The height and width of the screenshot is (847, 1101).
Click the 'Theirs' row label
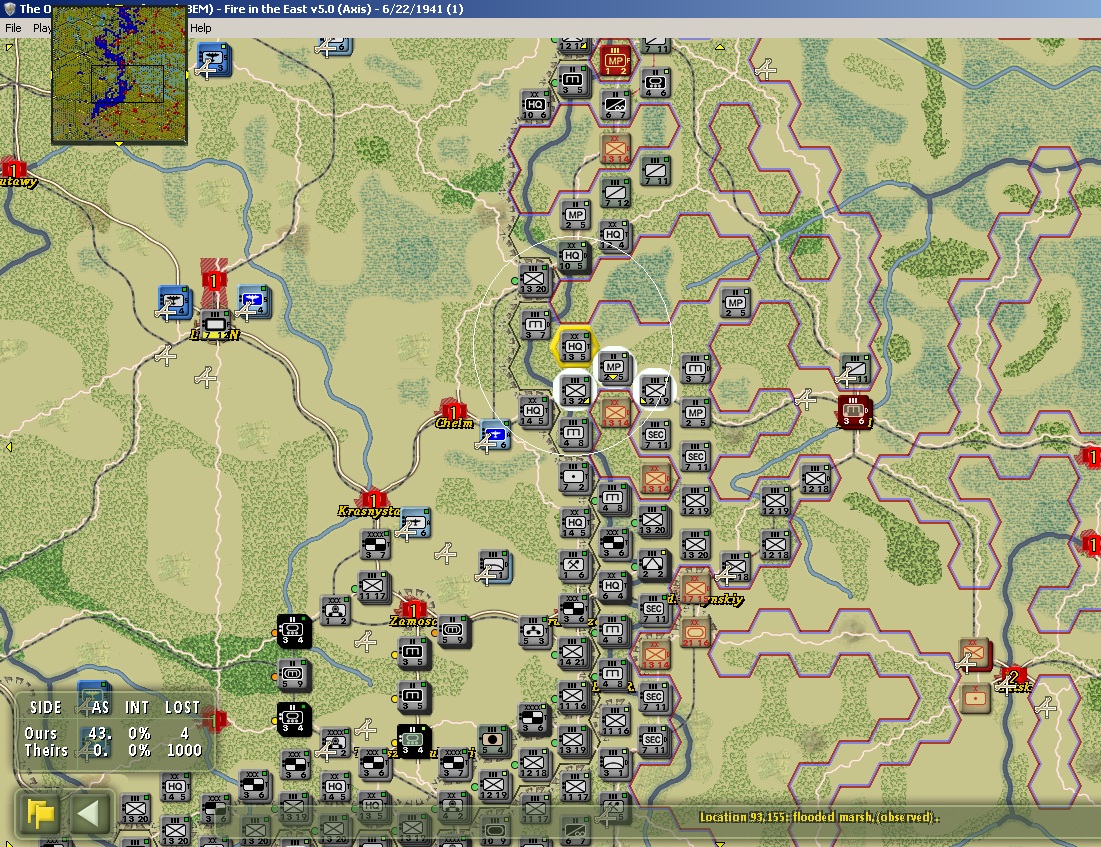(46, 750)
